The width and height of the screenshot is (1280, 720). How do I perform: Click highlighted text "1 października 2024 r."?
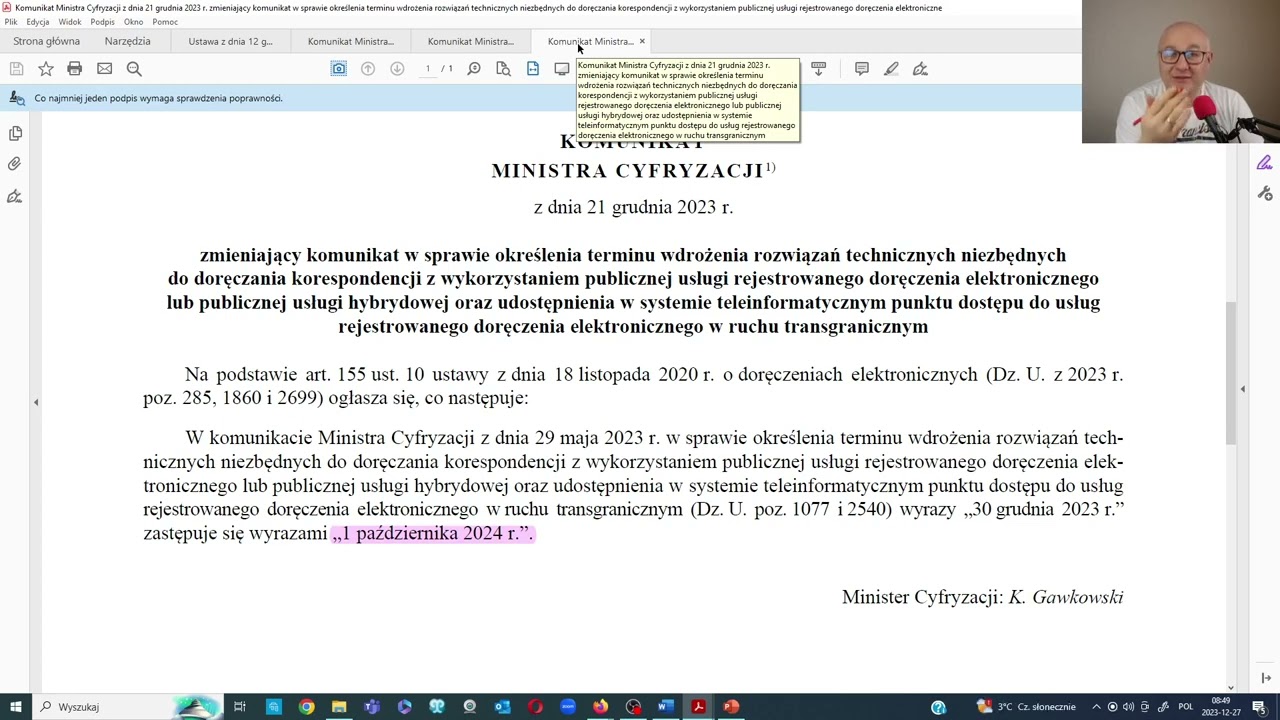coord(433,533)
